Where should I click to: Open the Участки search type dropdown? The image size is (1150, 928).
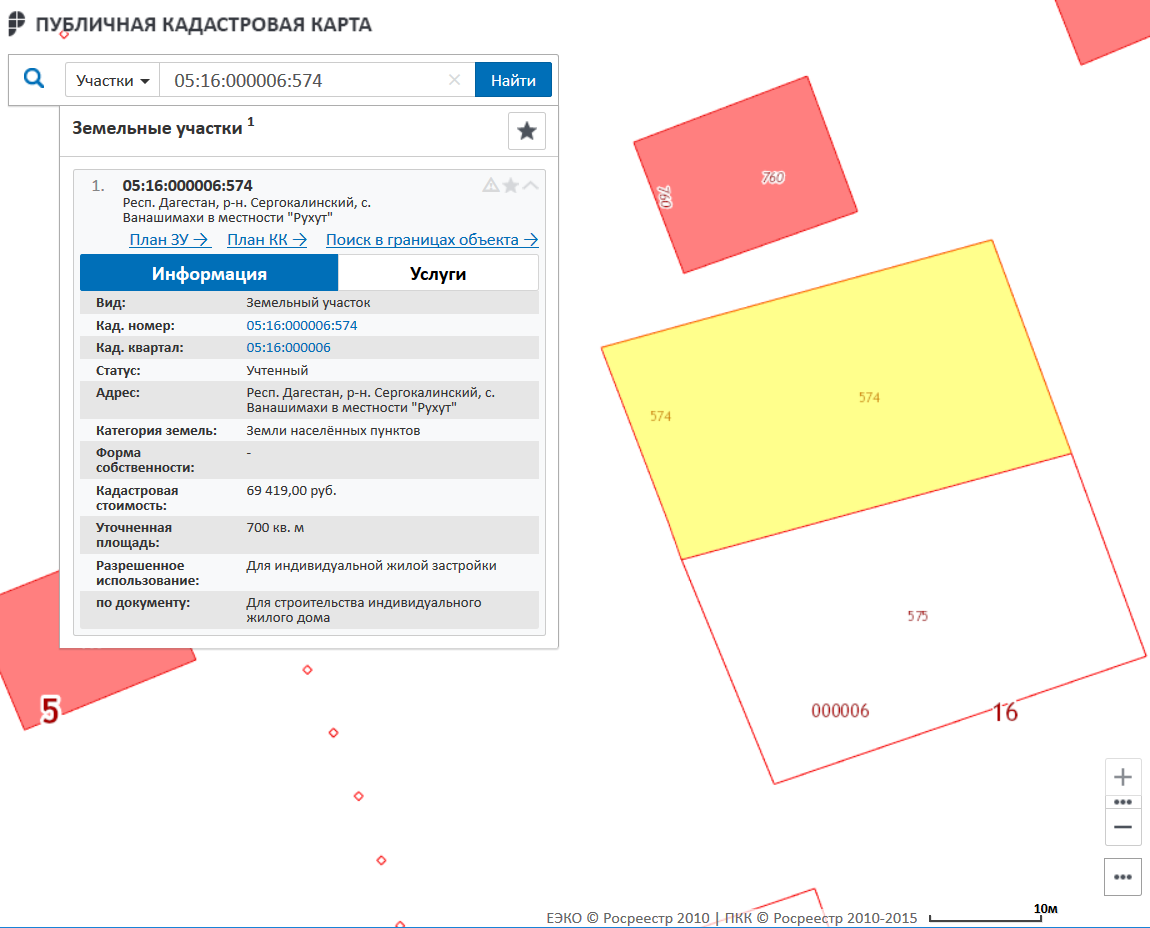[112, 80]
